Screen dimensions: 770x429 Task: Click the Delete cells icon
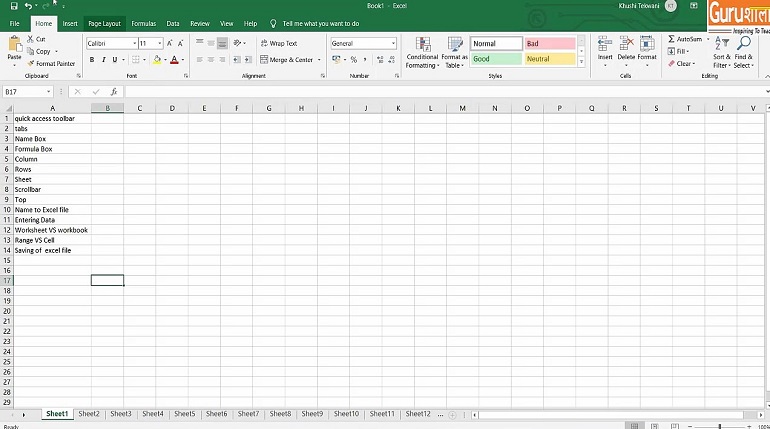click(x=626, y=50)
